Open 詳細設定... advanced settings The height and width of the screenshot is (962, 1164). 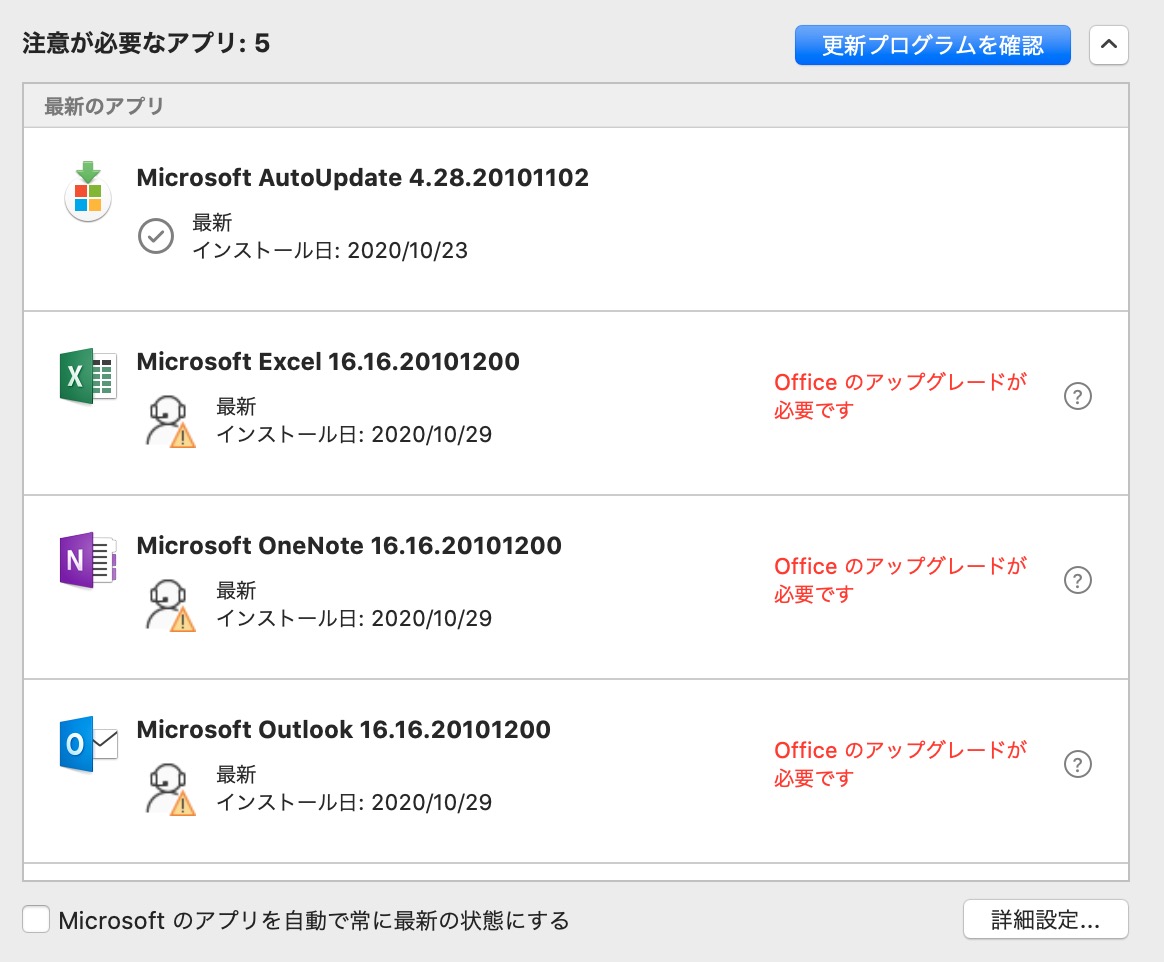pos(1046,920)
